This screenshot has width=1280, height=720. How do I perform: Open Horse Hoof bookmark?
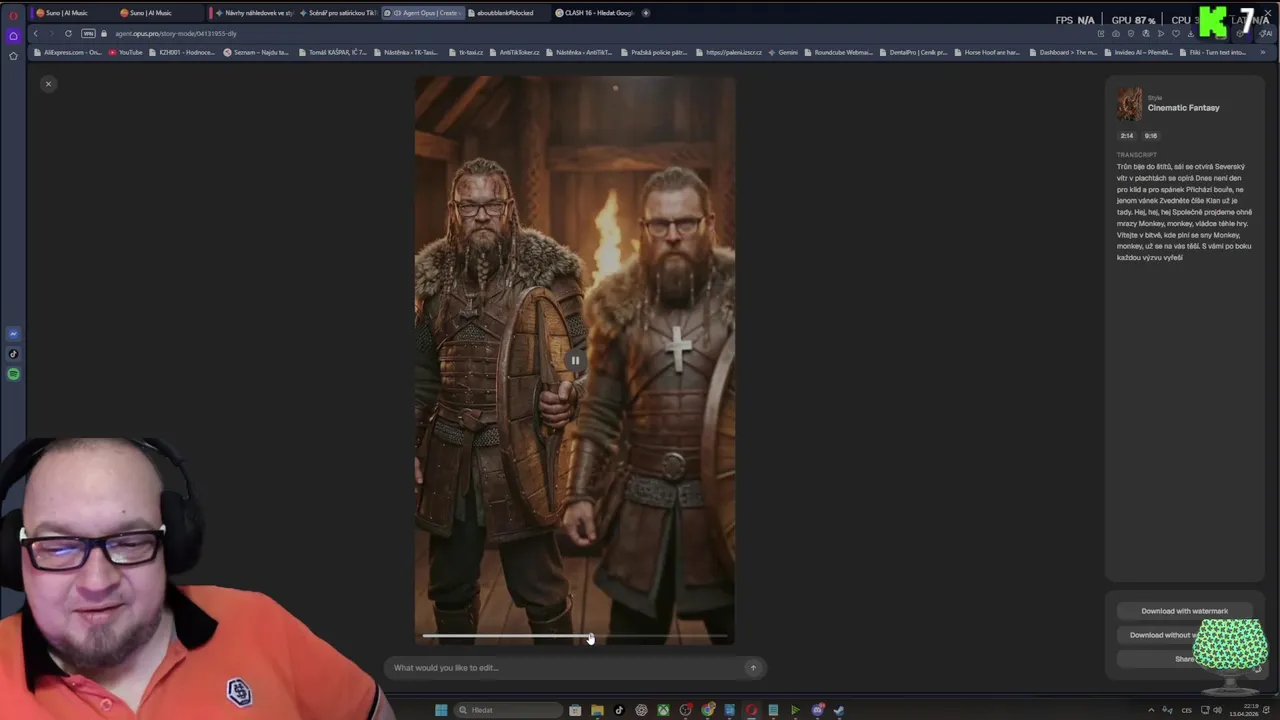click(x=987, y=52)
